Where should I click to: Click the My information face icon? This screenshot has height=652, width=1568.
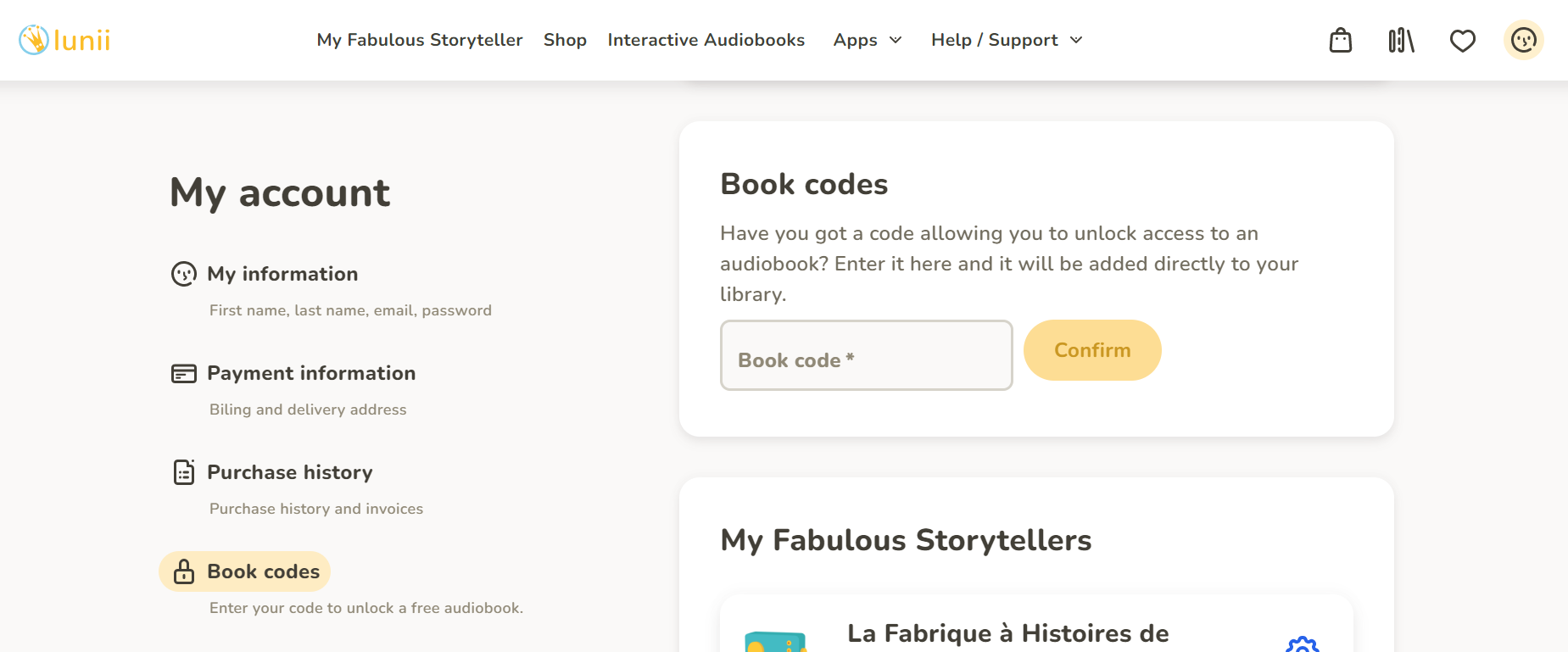(184, 274)
